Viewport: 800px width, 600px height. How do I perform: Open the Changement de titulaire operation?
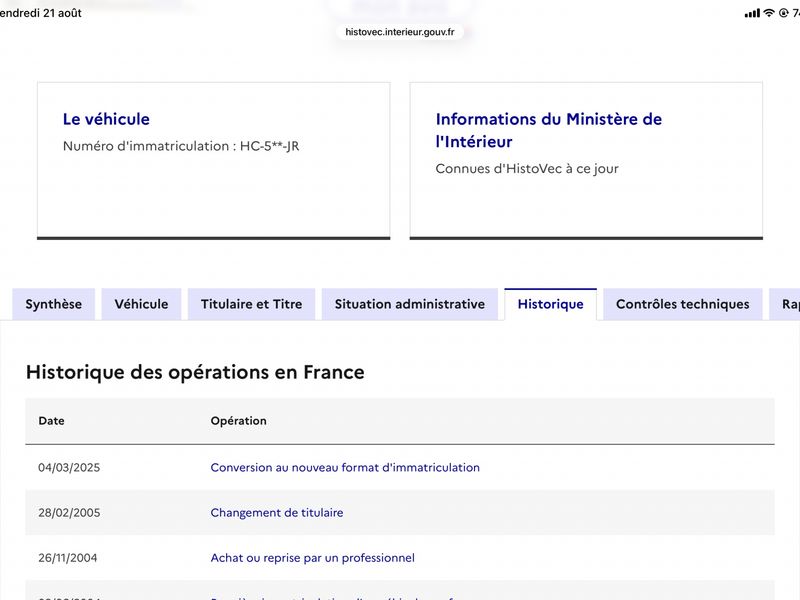point(277,513)
